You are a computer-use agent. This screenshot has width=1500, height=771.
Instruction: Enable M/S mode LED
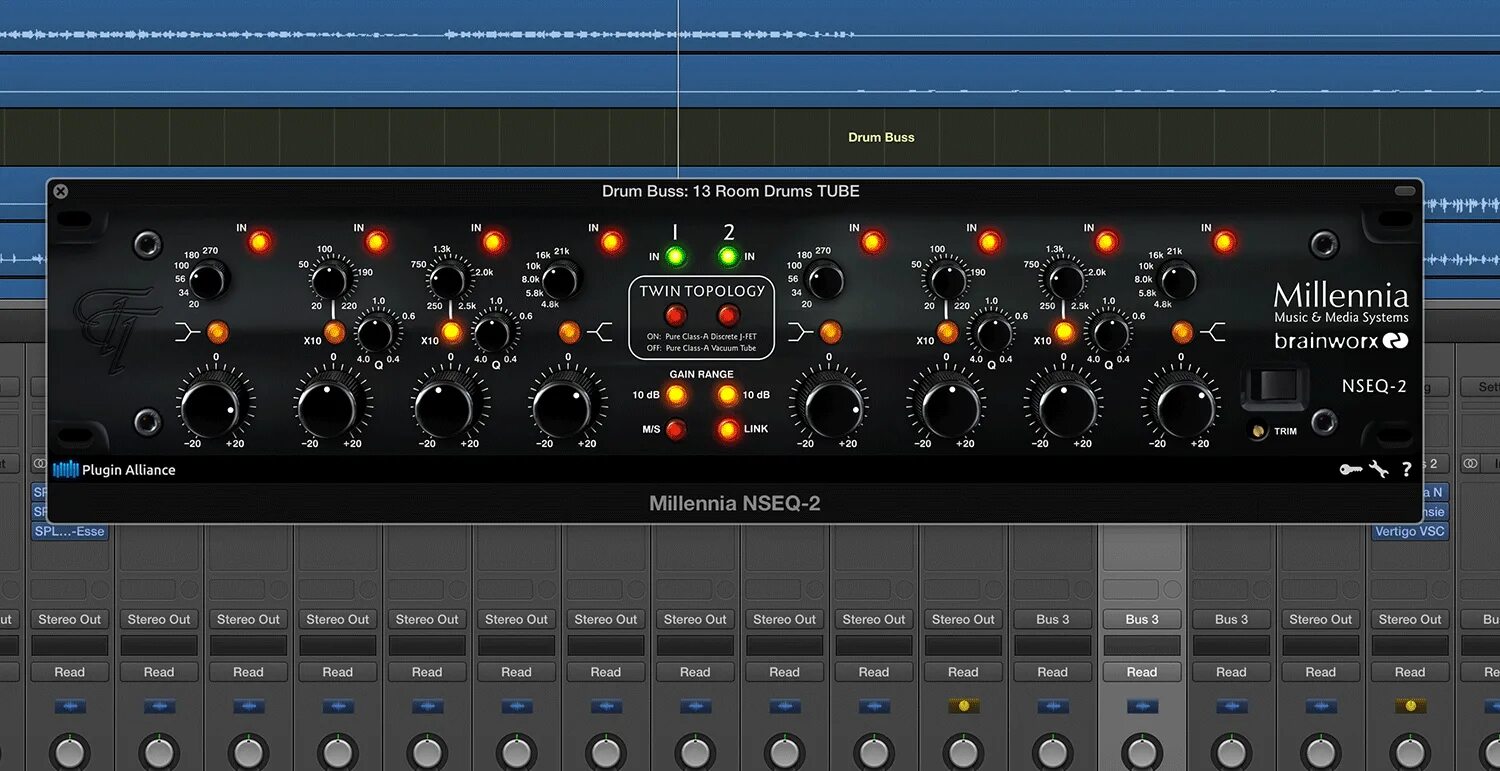click(x=676, y=430)
